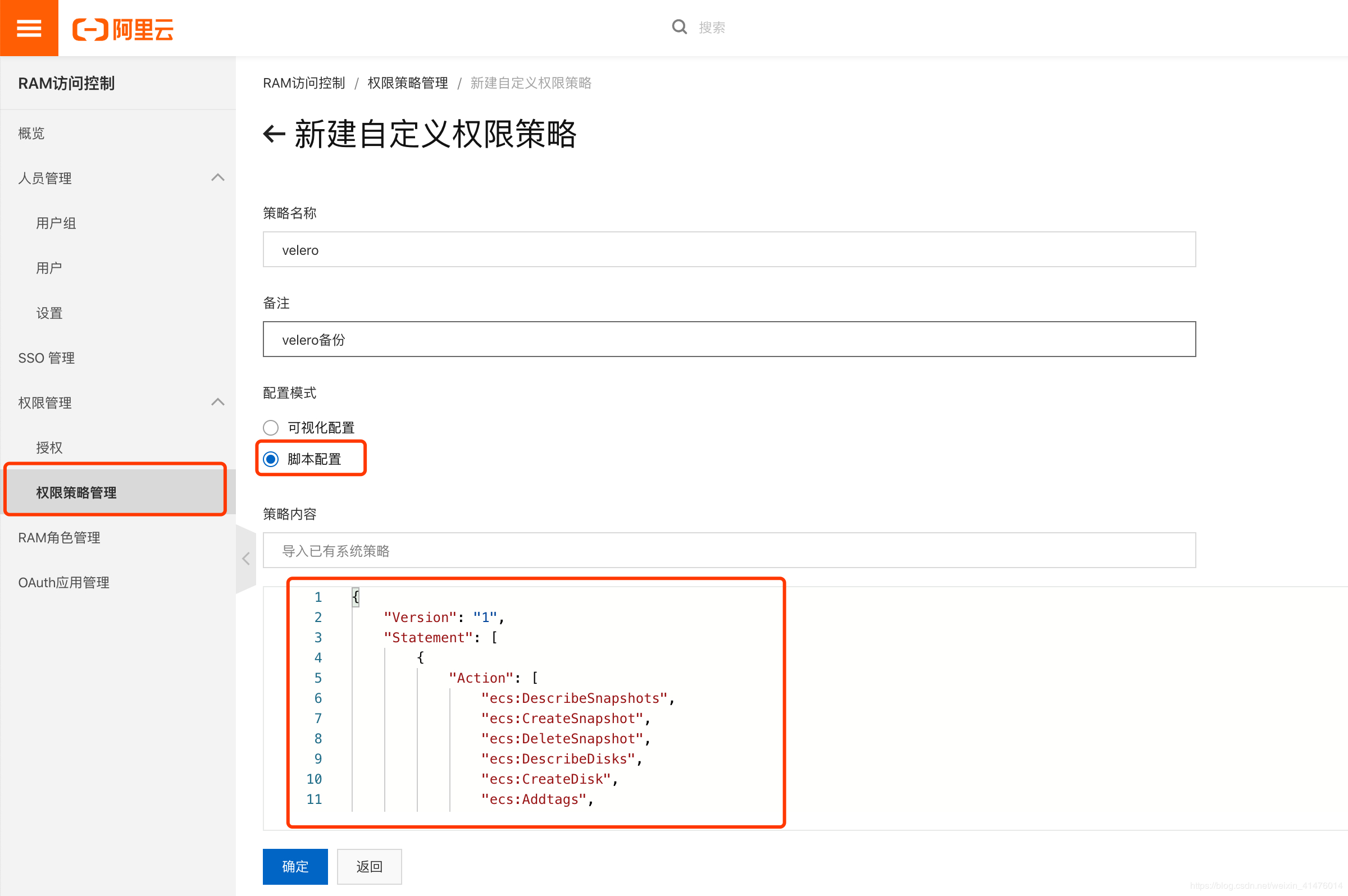This screenshot has height=896, width=1348.
Task: Click the 返回 button
Action: [x=368, y=866]
